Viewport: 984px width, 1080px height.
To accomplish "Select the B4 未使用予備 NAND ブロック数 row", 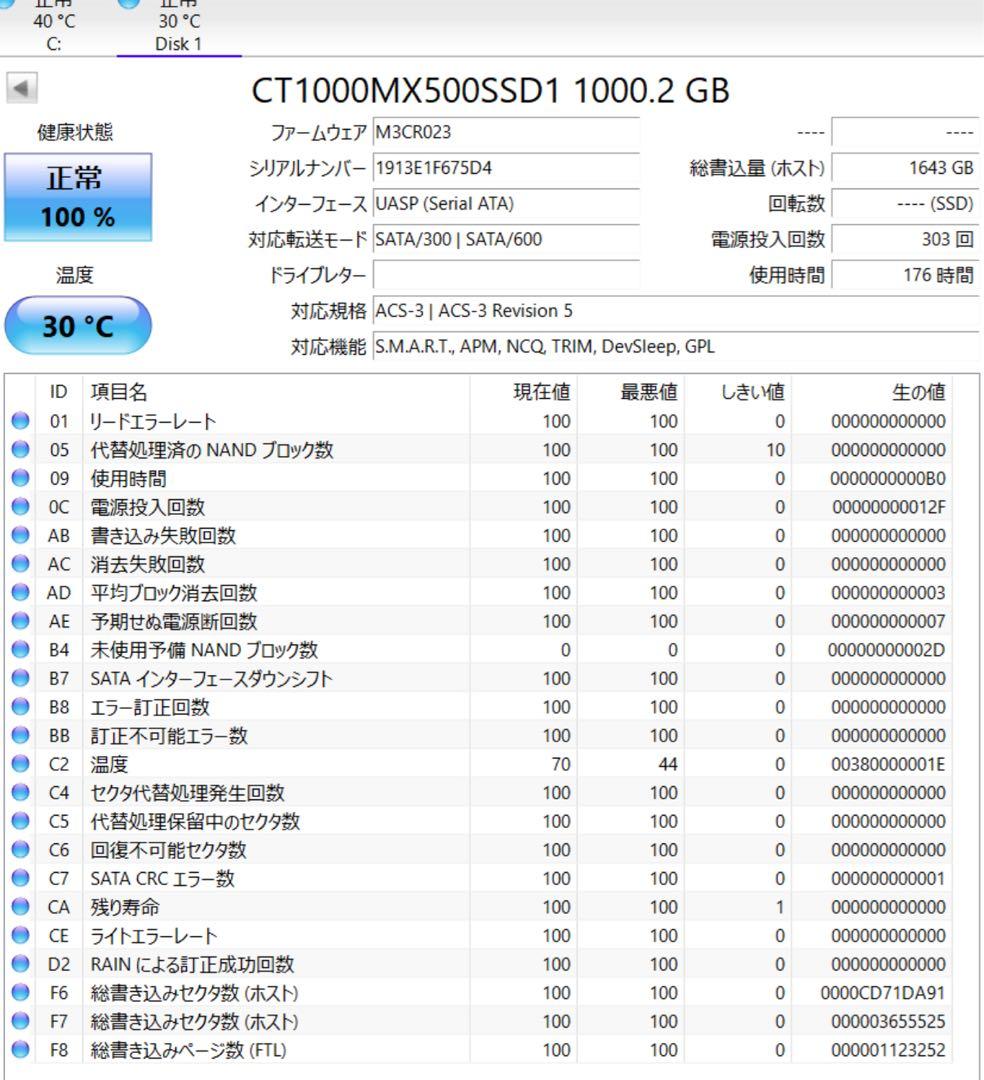I will (250, 650).
